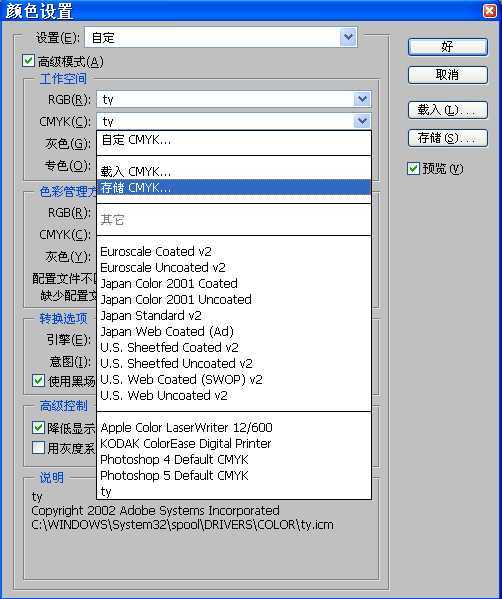Viewport: 502px width, 599px height.
Task: Click the 好 button
Action: (447, 47)
